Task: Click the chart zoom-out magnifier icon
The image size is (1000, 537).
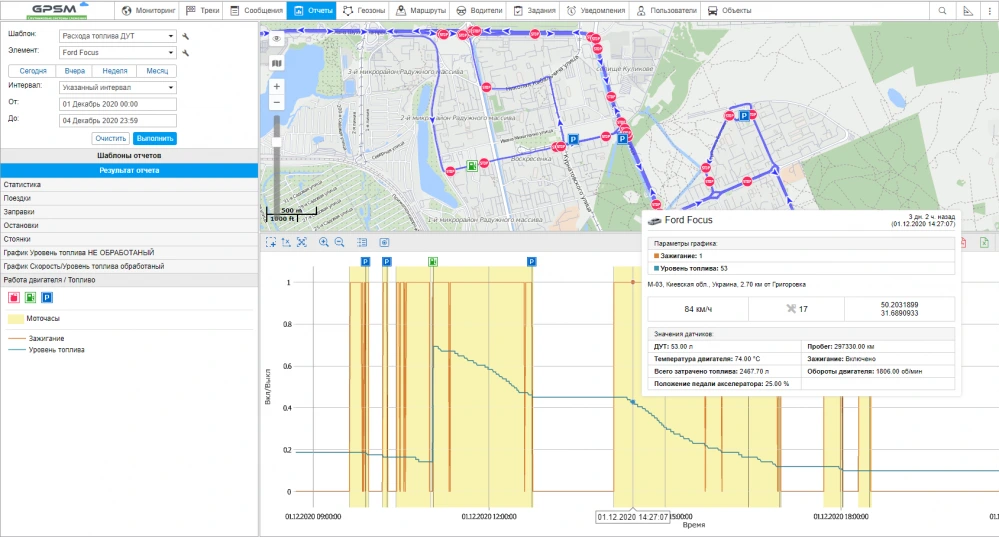Action: coord(340,242)
